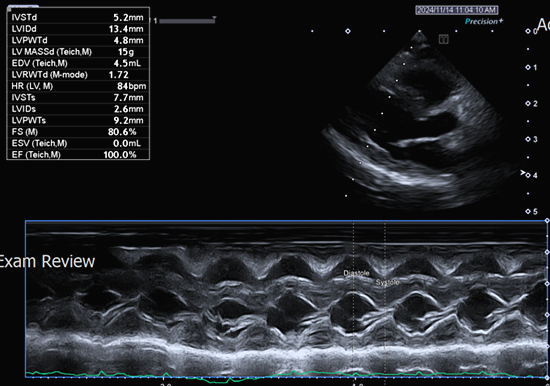Viewport: 550px width, 386px height.
Task: Click the Precision+ imaging indicator
Action: 484,21
